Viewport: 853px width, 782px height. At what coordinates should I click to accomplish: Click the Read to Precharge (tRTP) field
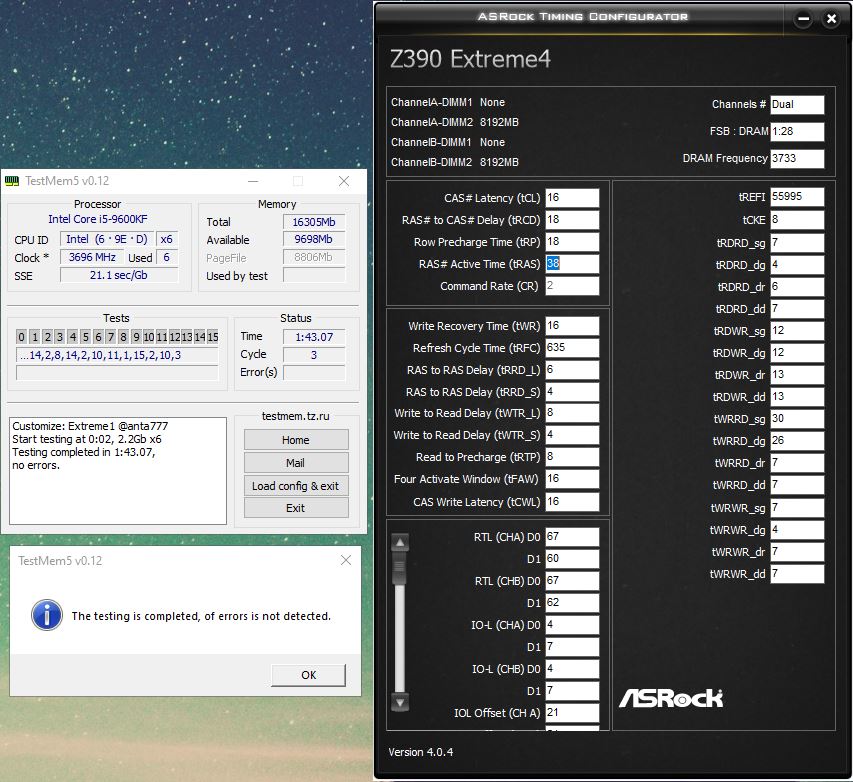pos(572,457)
